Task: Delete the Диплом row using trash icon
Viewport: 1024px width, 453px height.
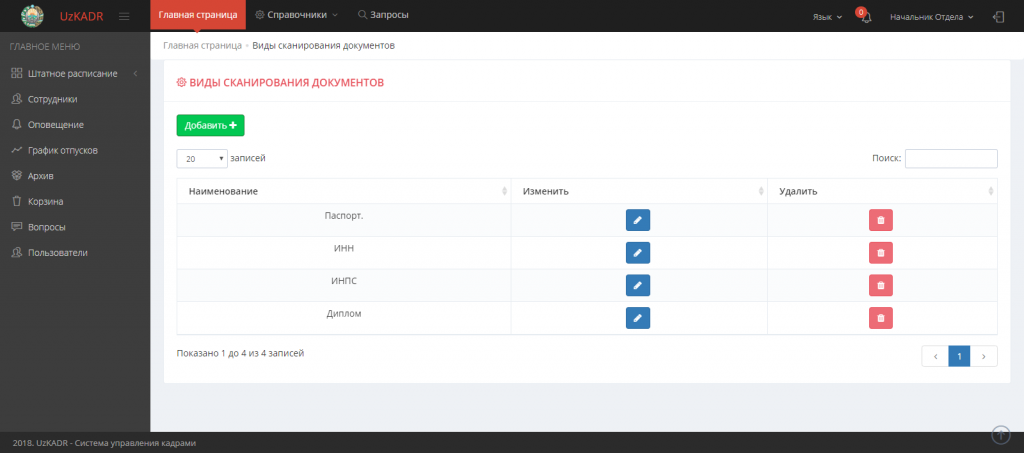Action: tap(880, 318)
